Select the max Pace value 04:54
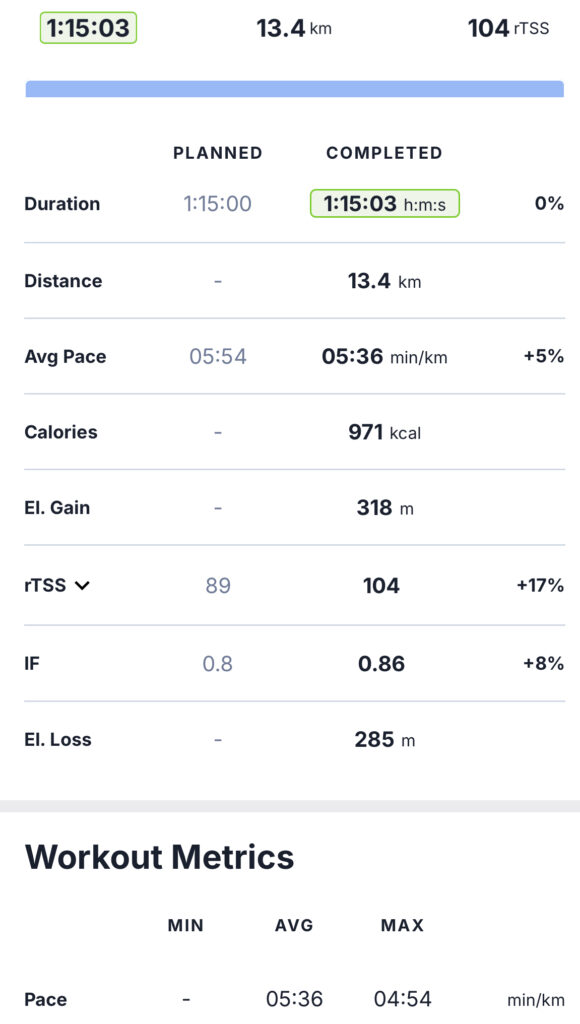Screen dimensions: 580x1024 [402, 999]
